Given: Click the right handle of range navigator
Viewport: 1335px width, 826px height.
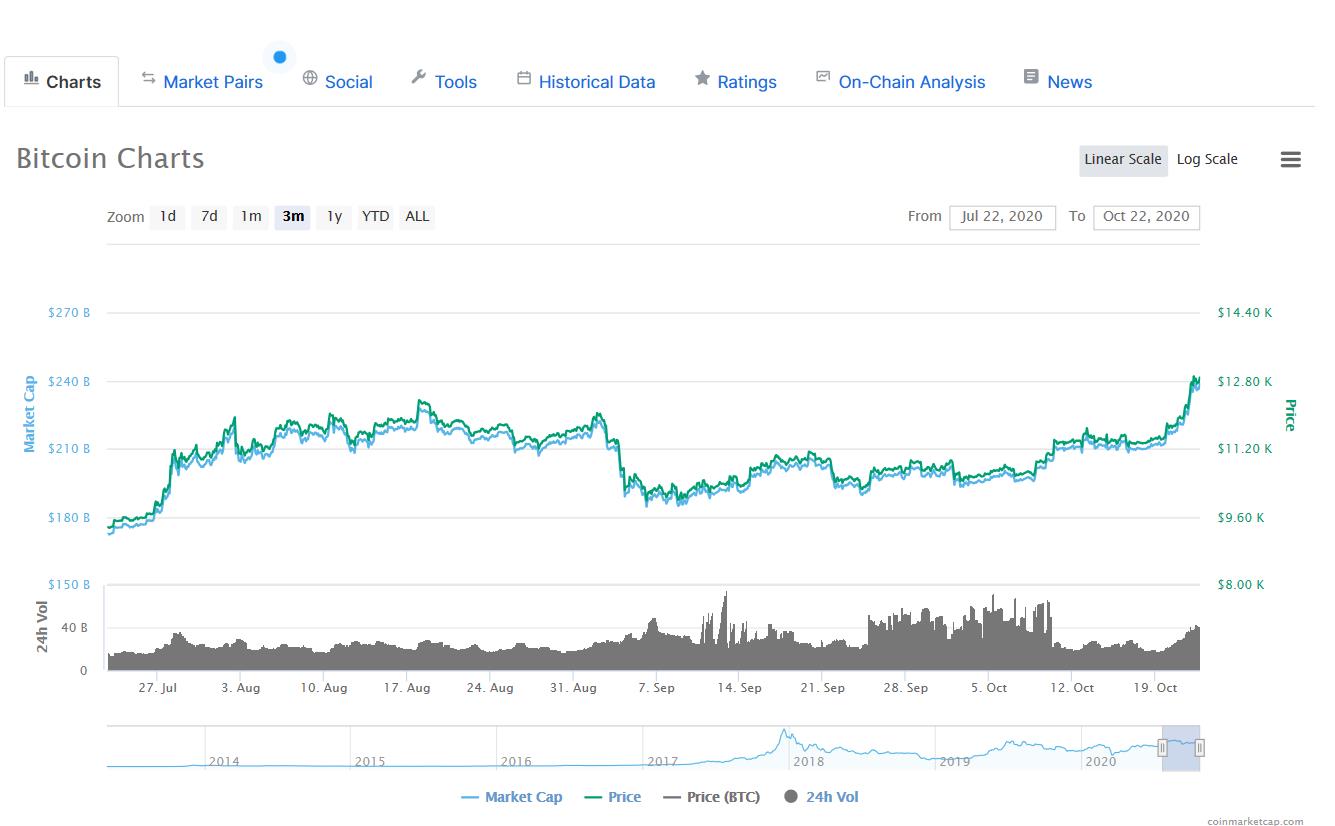Looking at the screenshot, I should point(1199,747).
